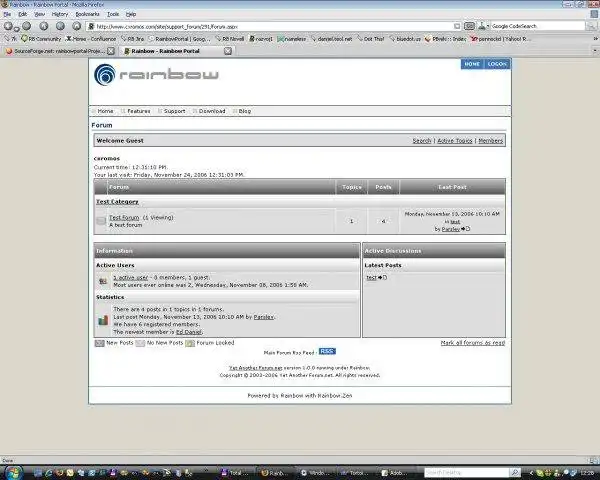The height and width of the screenshot is (480, 600).
Task: Focus the Google CodeSearch search field
Action: 538,26
